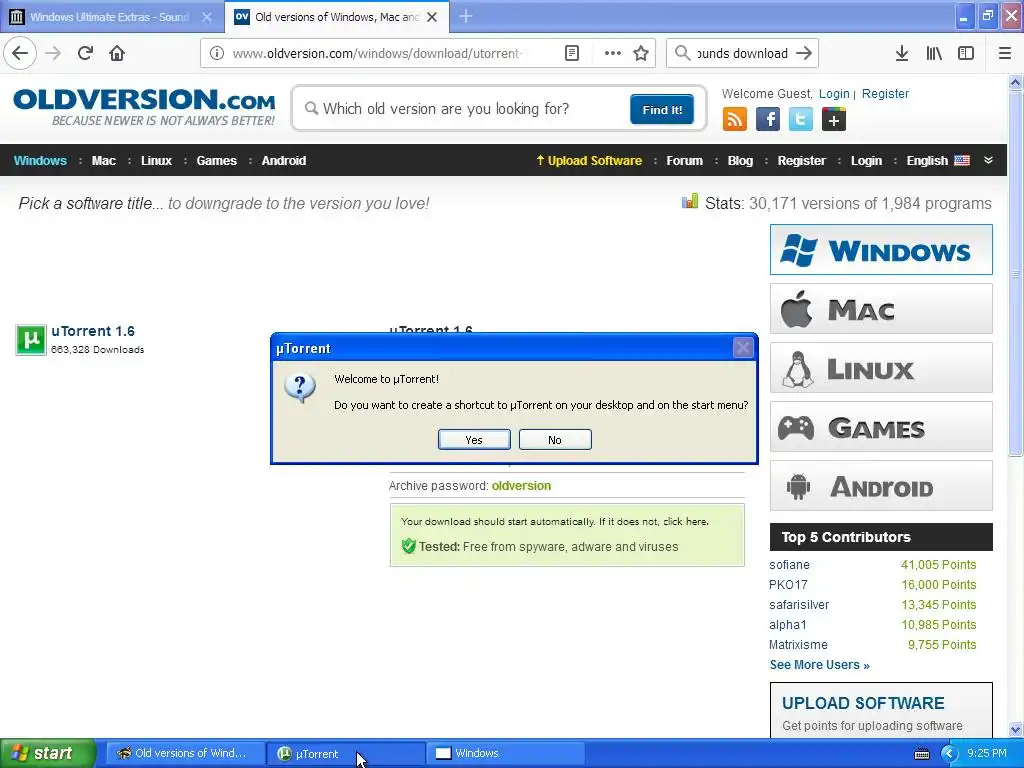Open the Facebook icon
This screenshot has height=768, width=1024.
767,120
